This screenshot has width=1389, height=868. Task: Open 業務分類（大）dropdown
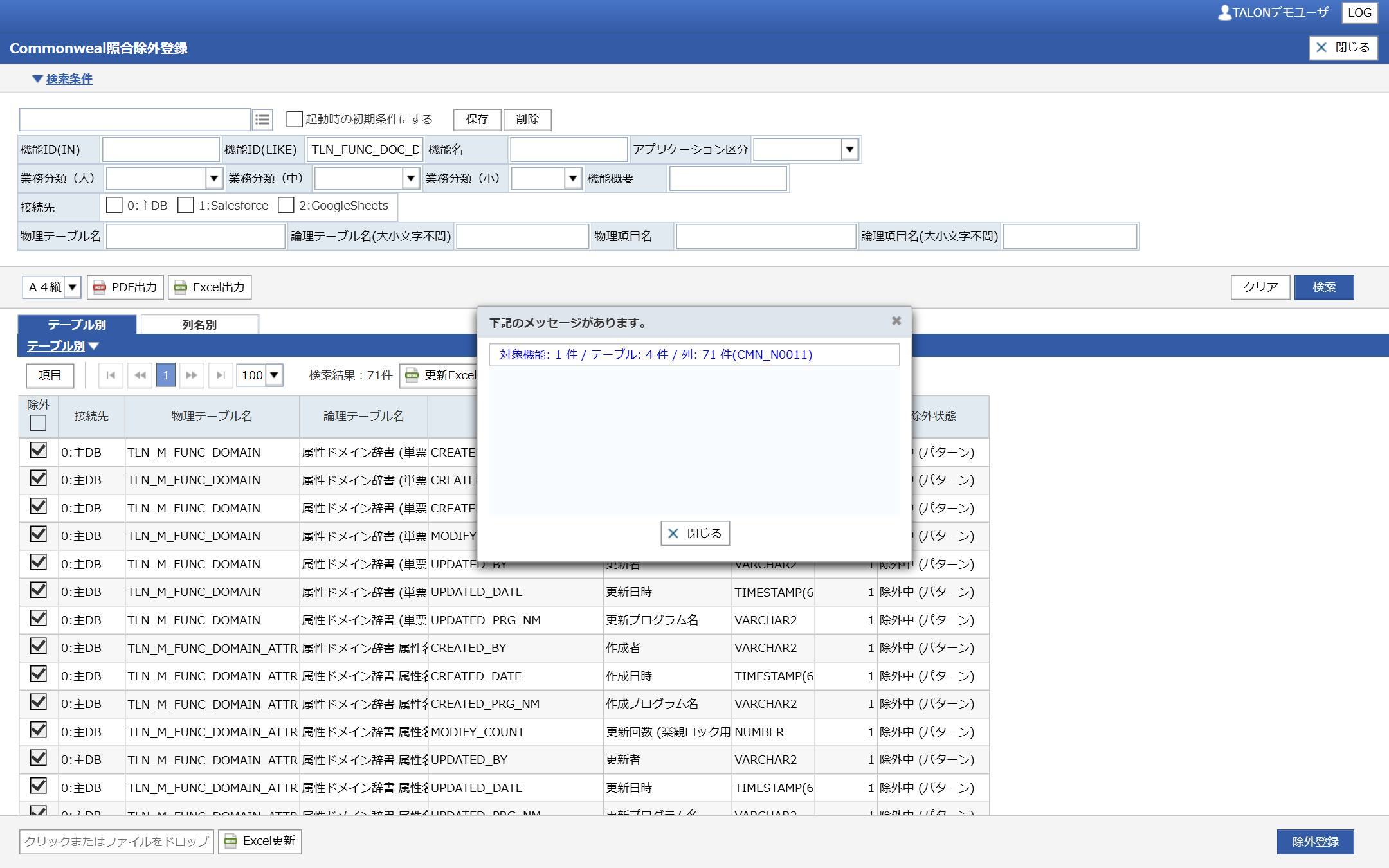(213, 179)
